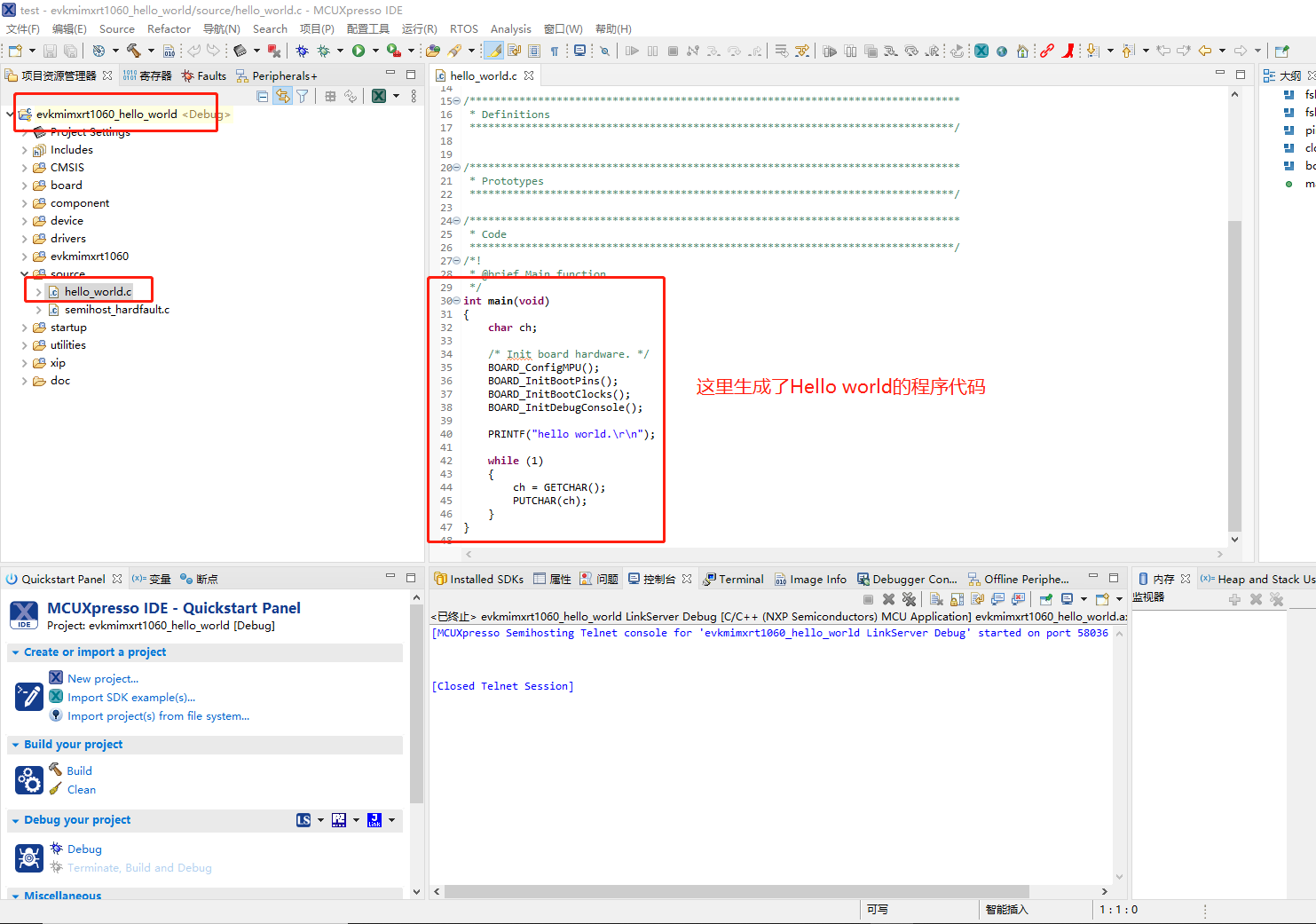This screenshot has height=924, width=1316.
Task: Open the Source menu
Action: (x=117, y=29)
